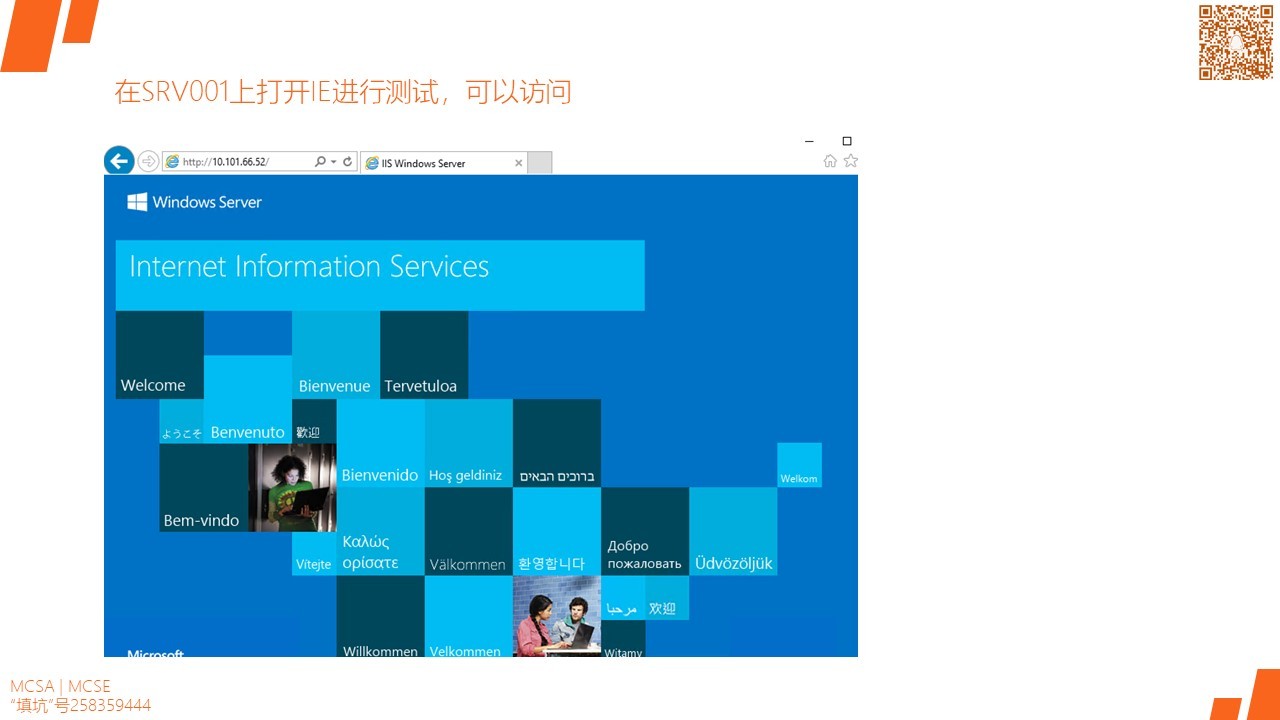
Task: Click the Välkommen tile
Action: [x=468, y=532]
